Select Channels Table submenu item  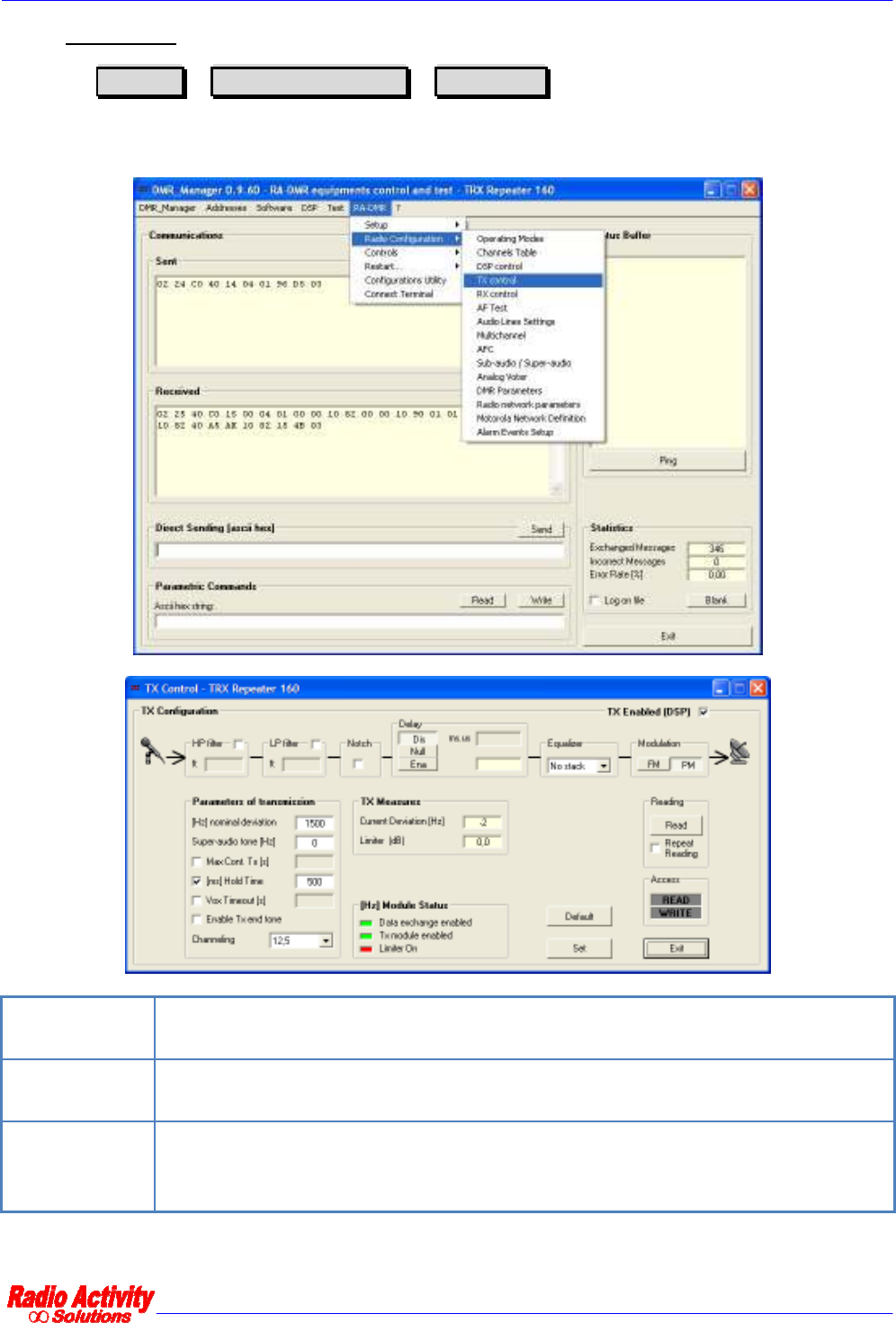tap(533, 253)
